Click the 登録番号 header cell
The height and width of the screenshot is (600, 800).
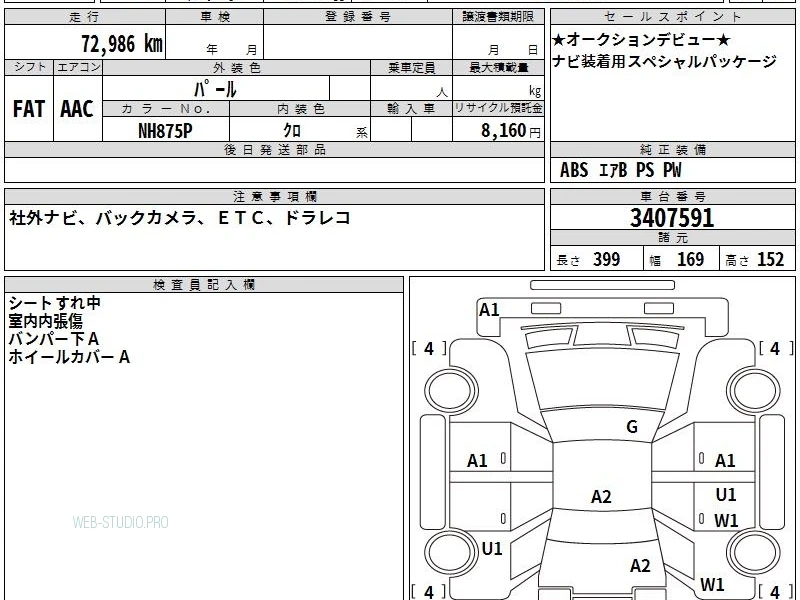click(x=358, y=17)
